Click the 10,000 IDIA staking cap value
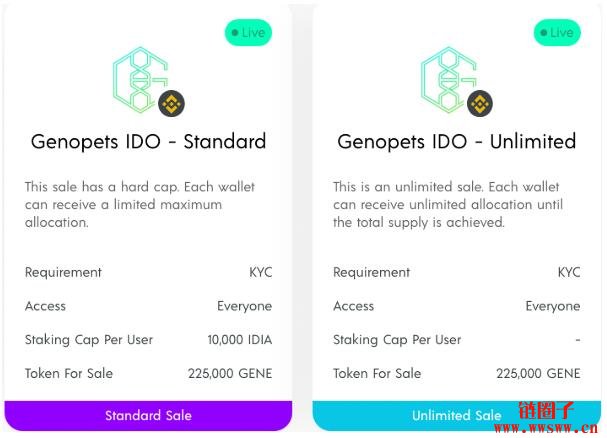Image resolution: width=607 pixels, height=438 pixels. pos(240,340)
